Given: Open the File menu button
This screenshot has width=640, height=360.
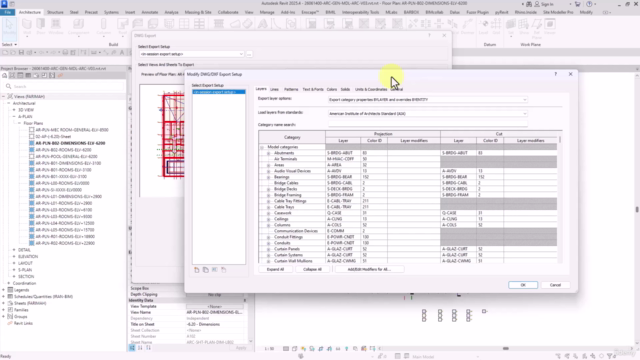Looking at the screenshot, I should click(7, 12).
